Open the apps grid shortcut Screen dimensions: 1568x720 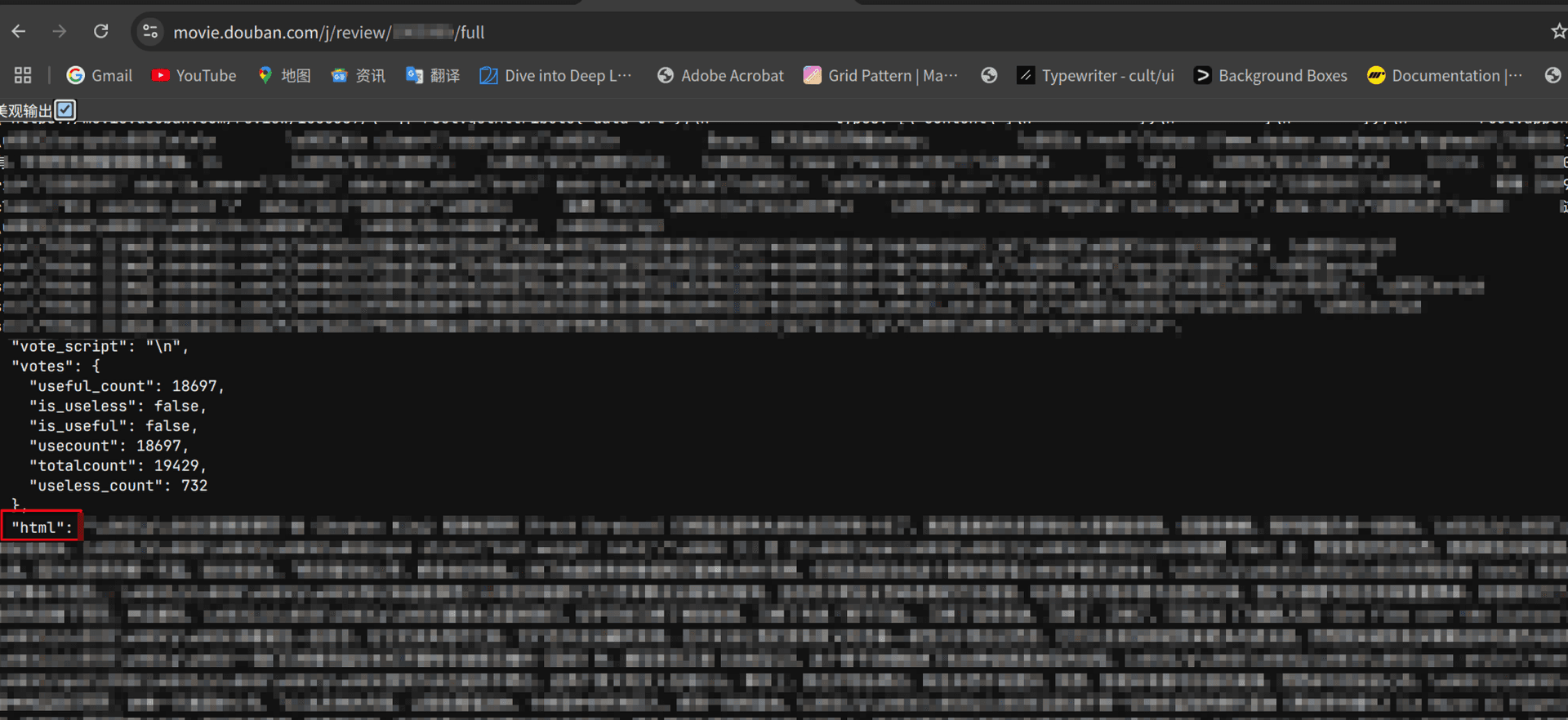[x=23, y=76]
